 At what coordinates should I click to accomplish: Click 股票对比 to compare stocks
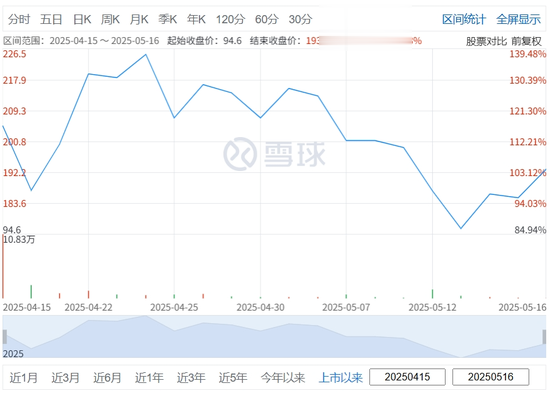click(486, 41)
